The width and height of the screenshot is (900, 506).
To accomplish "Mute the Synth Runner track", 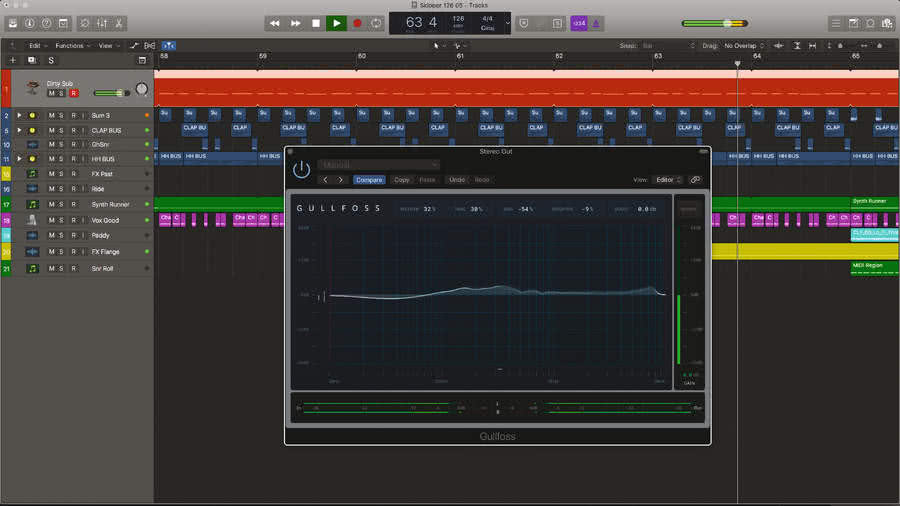I will [52, 204].
